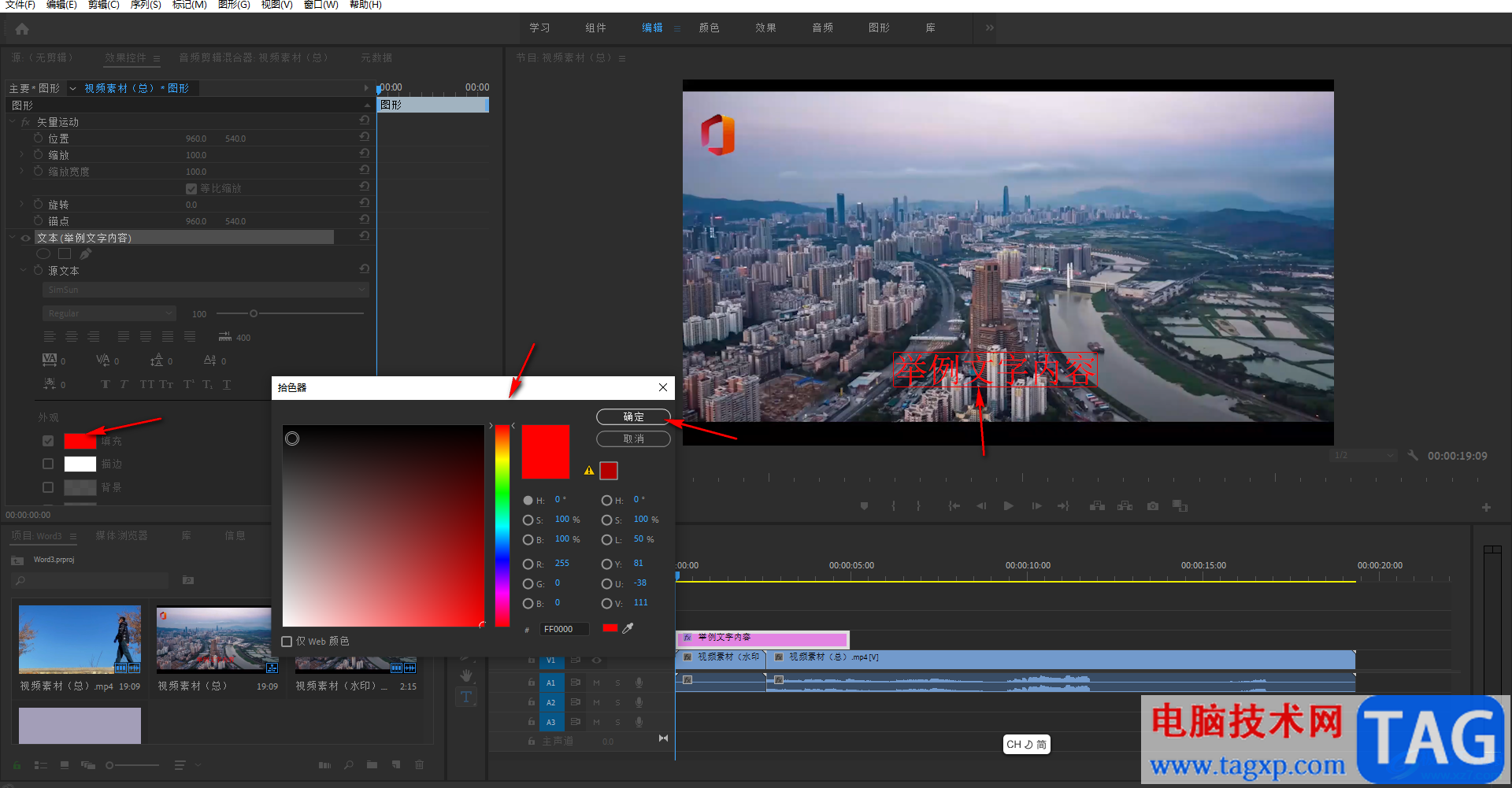Screen dimensions: 1512x788
Task: Collapse the Vector Motion (矢量运动) section
Action: click(12, 122)
